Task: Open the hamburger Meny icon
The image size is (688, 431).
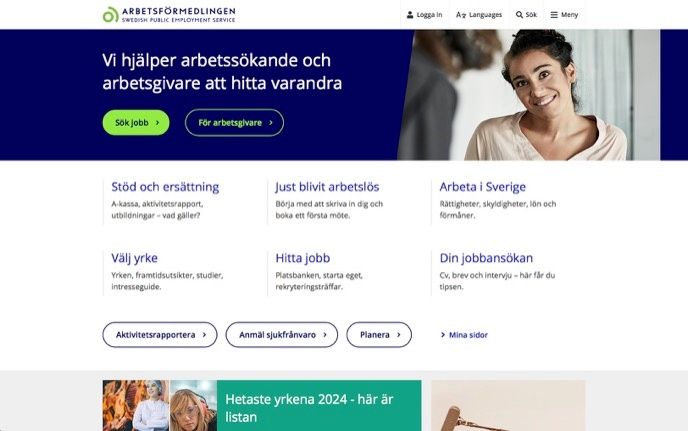Action: tap(554, 14)
